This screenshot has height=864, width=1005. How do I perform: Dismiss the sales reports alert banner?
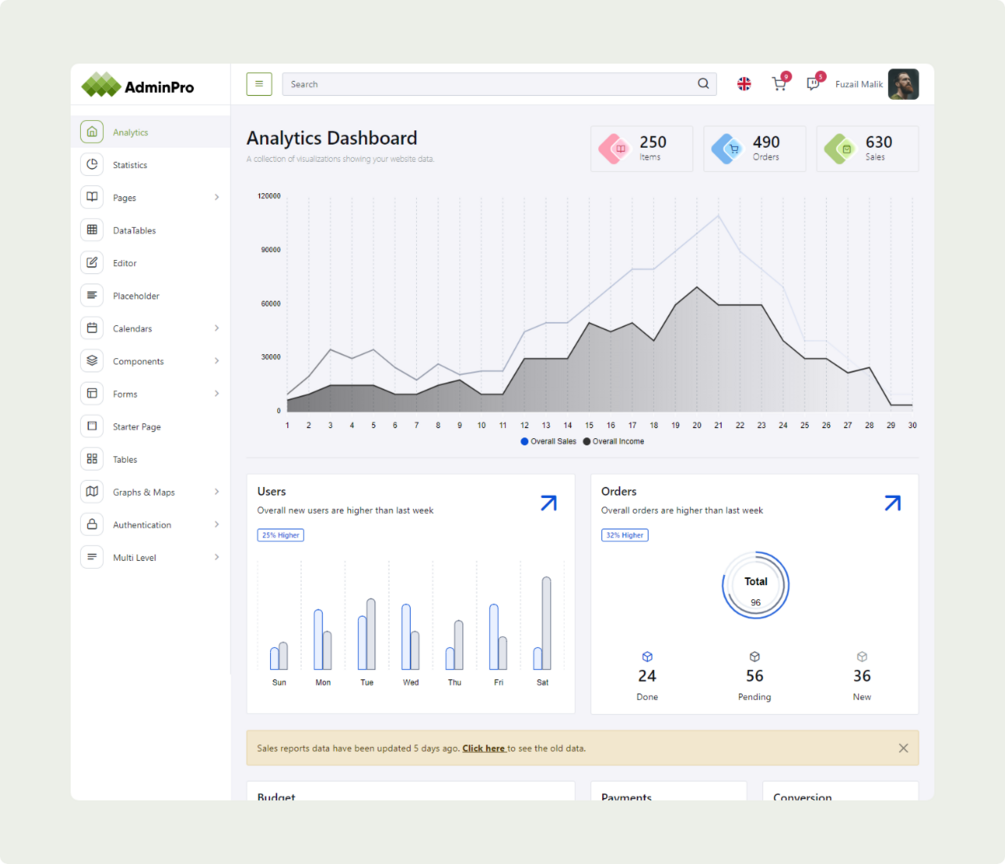click(903, 748)
